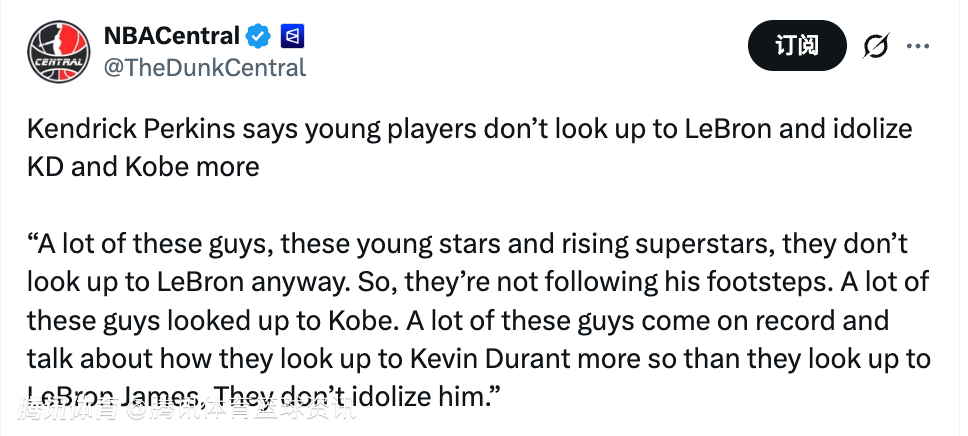Click the line starting "look up to LeBron anyway"
Viewport: 968px width, 436px height.
(x=470, y=281)
